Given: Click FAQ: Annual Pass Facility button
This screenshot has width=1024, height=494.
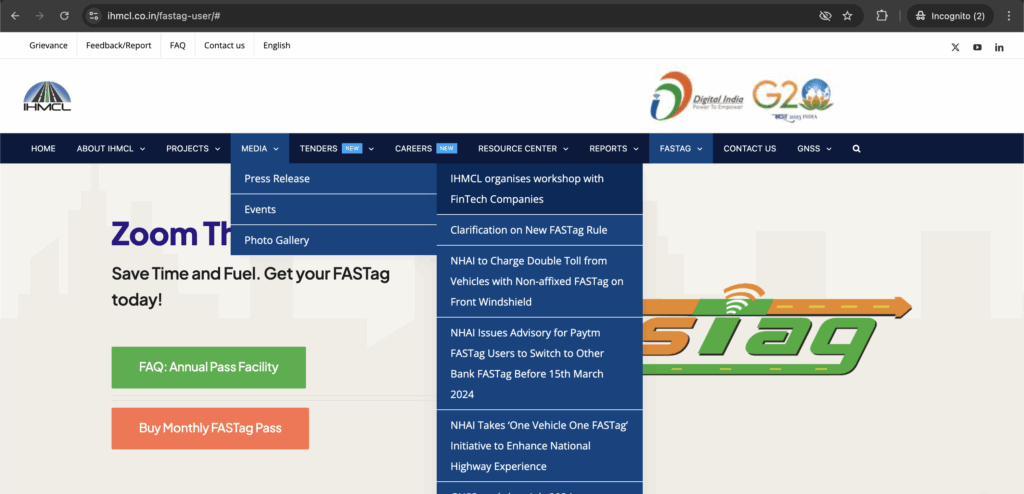Looking at the screenshot, I should (x=208, y=367).
